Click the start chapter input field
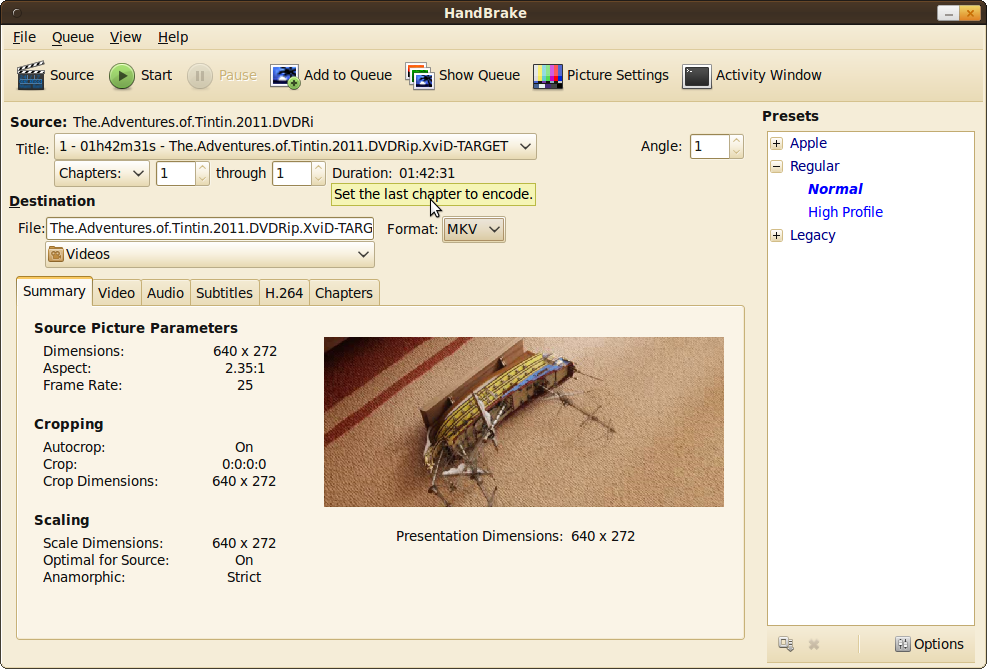The height and width of the screenshot is (669, 987). click(176, 173)
